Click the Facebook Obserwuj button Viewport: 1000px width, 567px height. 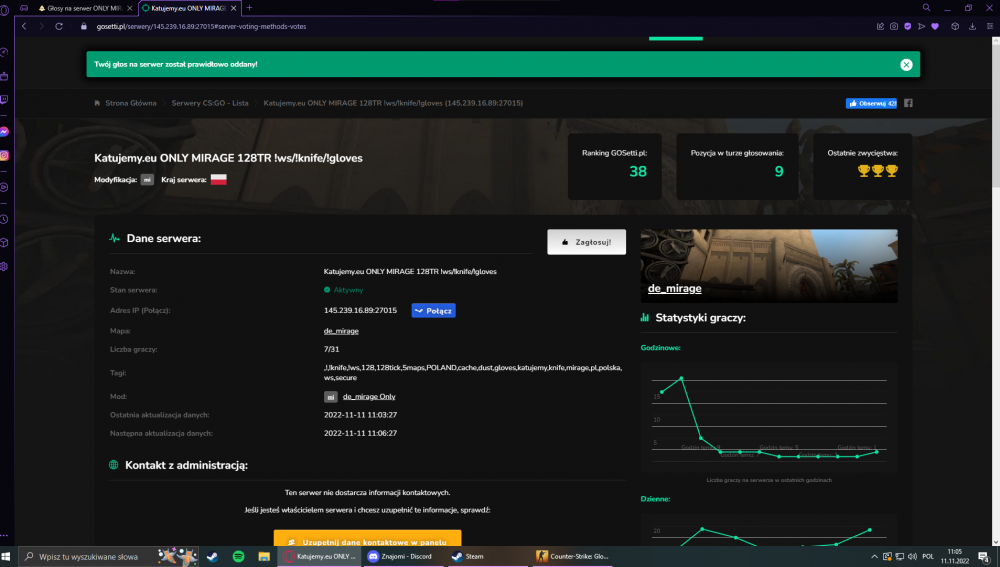pyautogui.click(x=871, y=103)
